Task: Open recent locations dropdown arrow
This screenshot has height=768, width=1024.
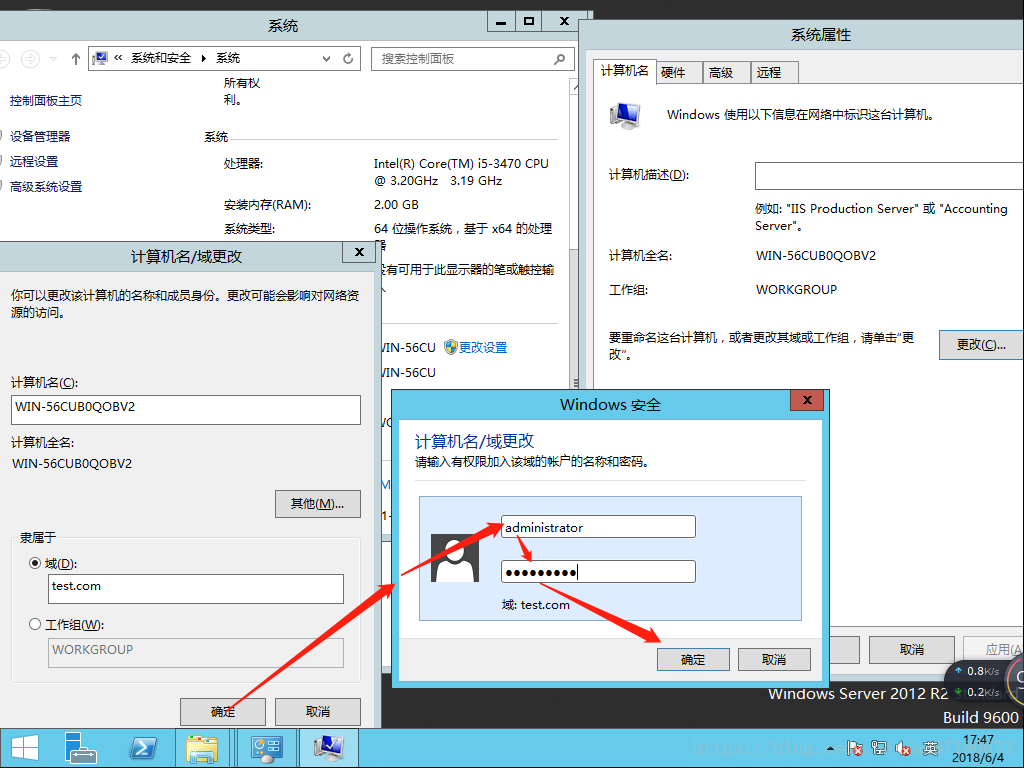Action: click(x=54, y=59)
